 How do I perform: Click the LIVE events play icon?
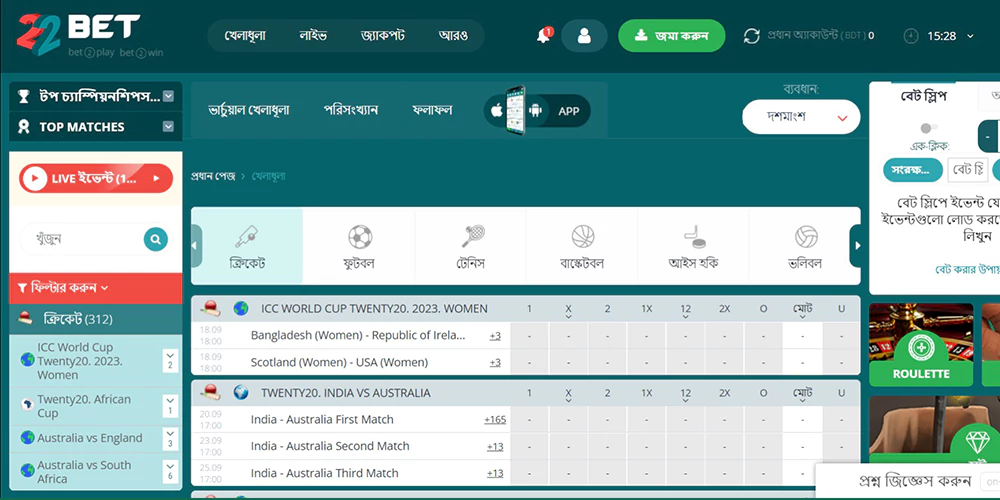coord(34,179)
